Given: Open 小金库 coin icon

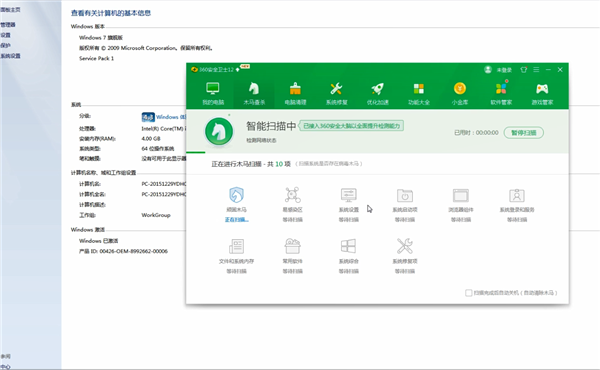Looking at the screenshot, I should click(460, 93).
